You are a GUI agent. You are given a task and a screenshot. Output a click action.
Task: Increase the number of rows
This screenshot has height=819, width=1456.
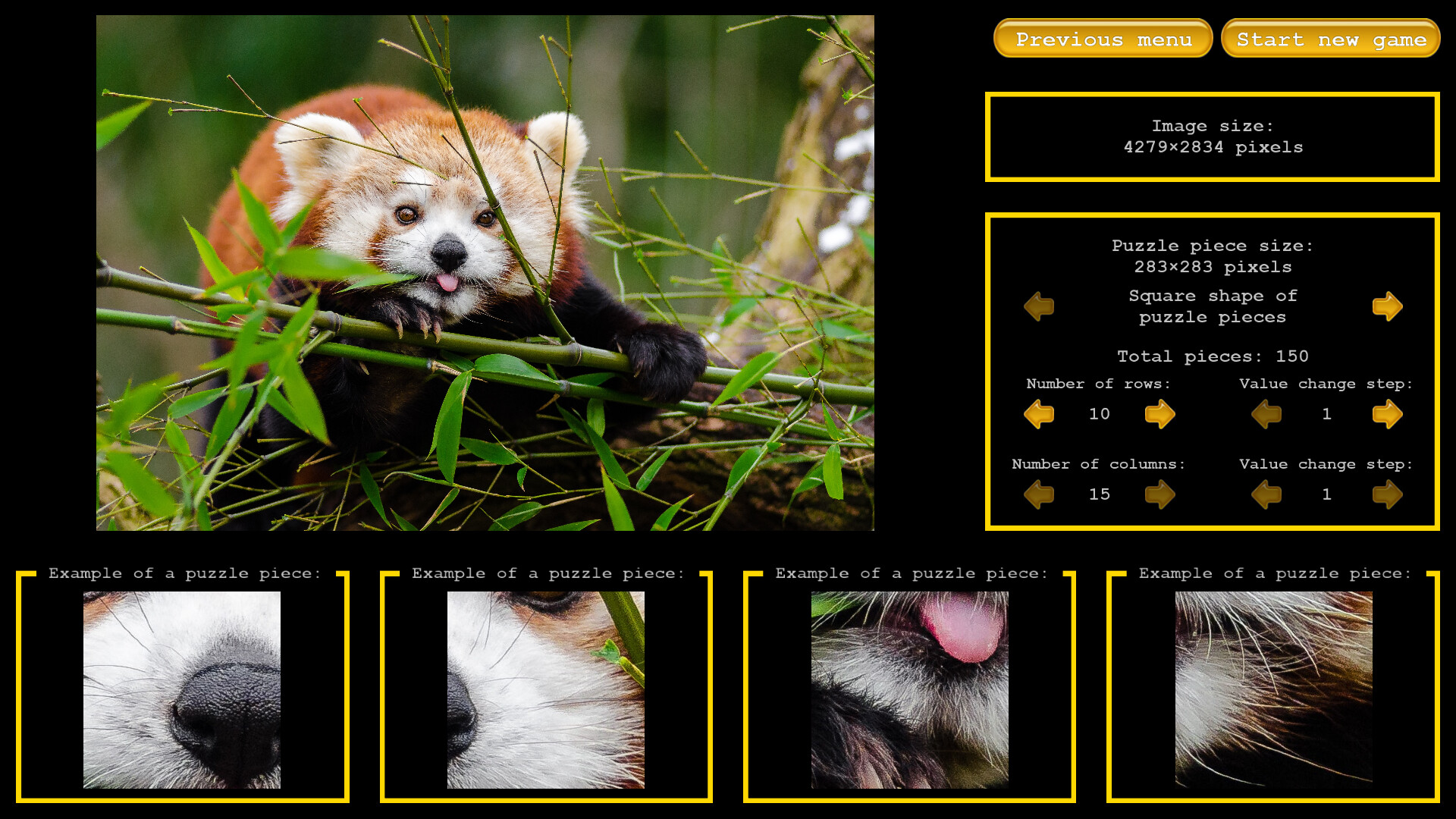(x=1159, y=414)
